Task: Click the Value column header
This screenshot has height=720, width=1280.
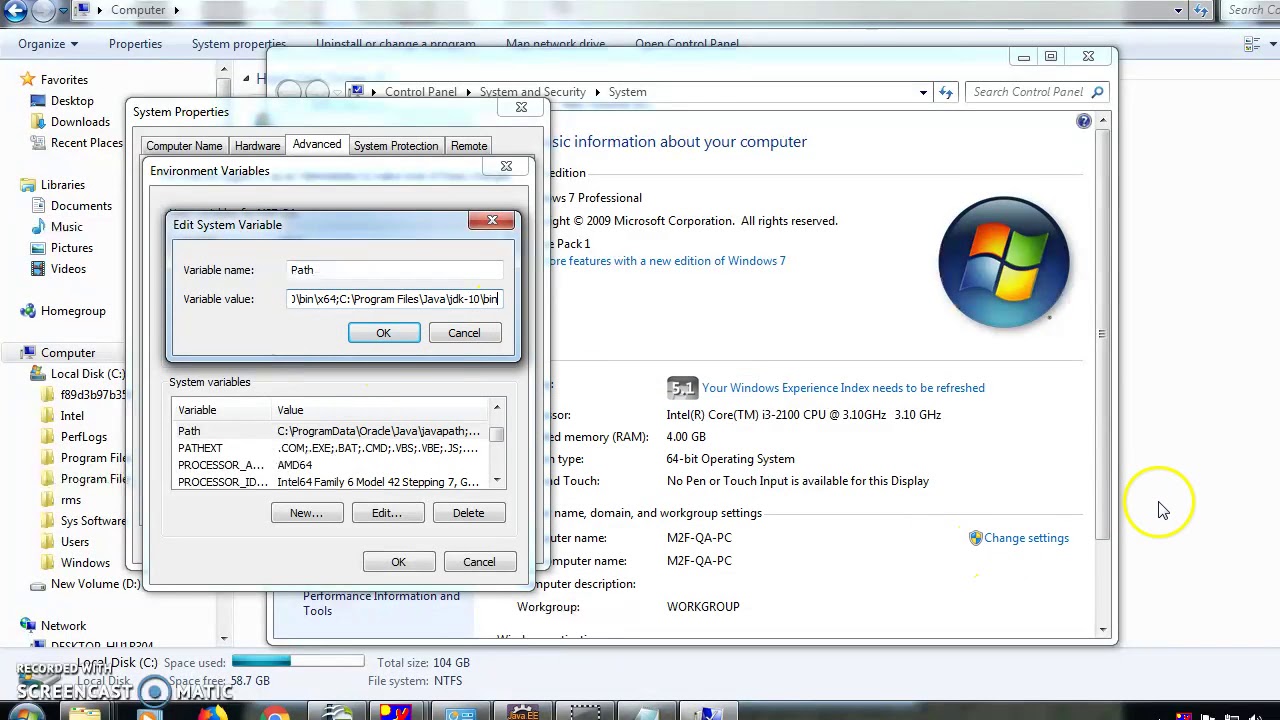Action: 380,410
